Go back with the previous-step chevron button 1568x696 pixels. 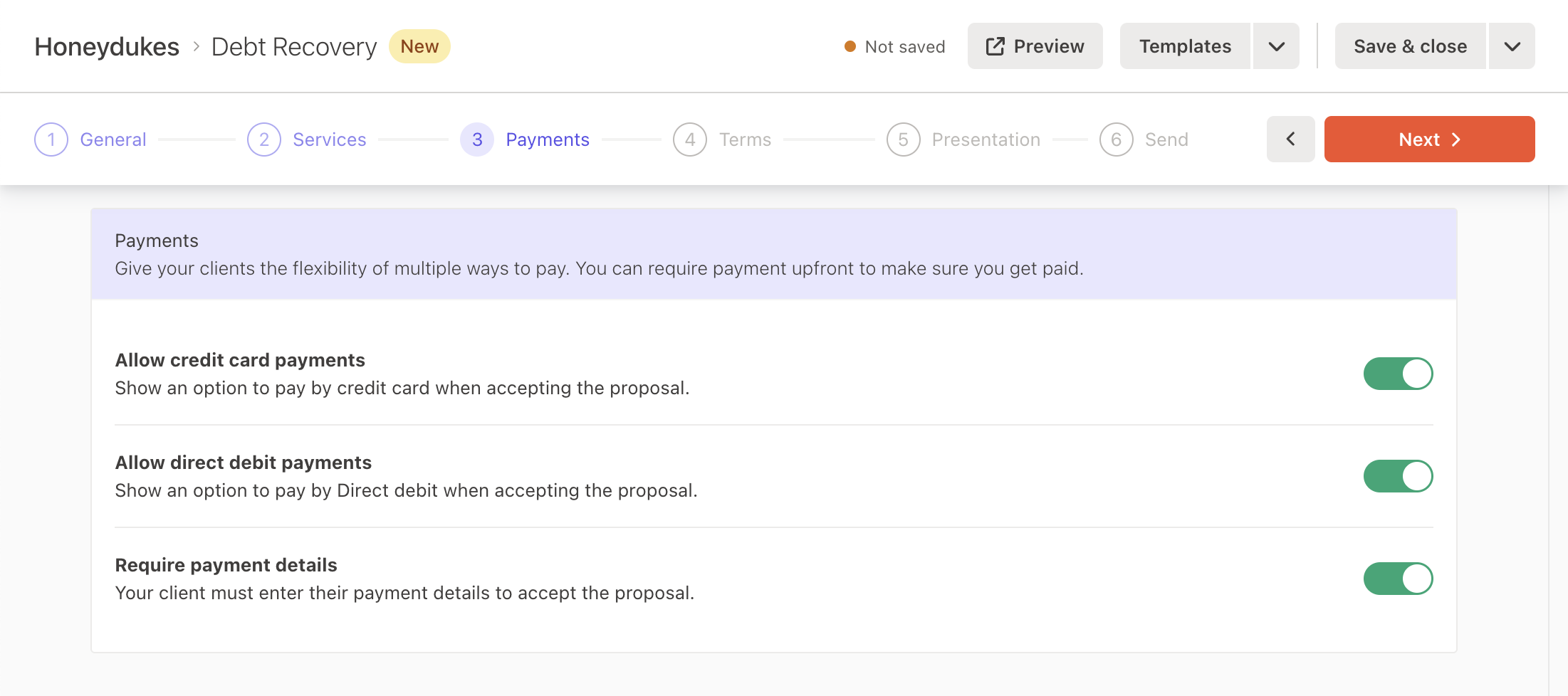[x=1290, y=139]
